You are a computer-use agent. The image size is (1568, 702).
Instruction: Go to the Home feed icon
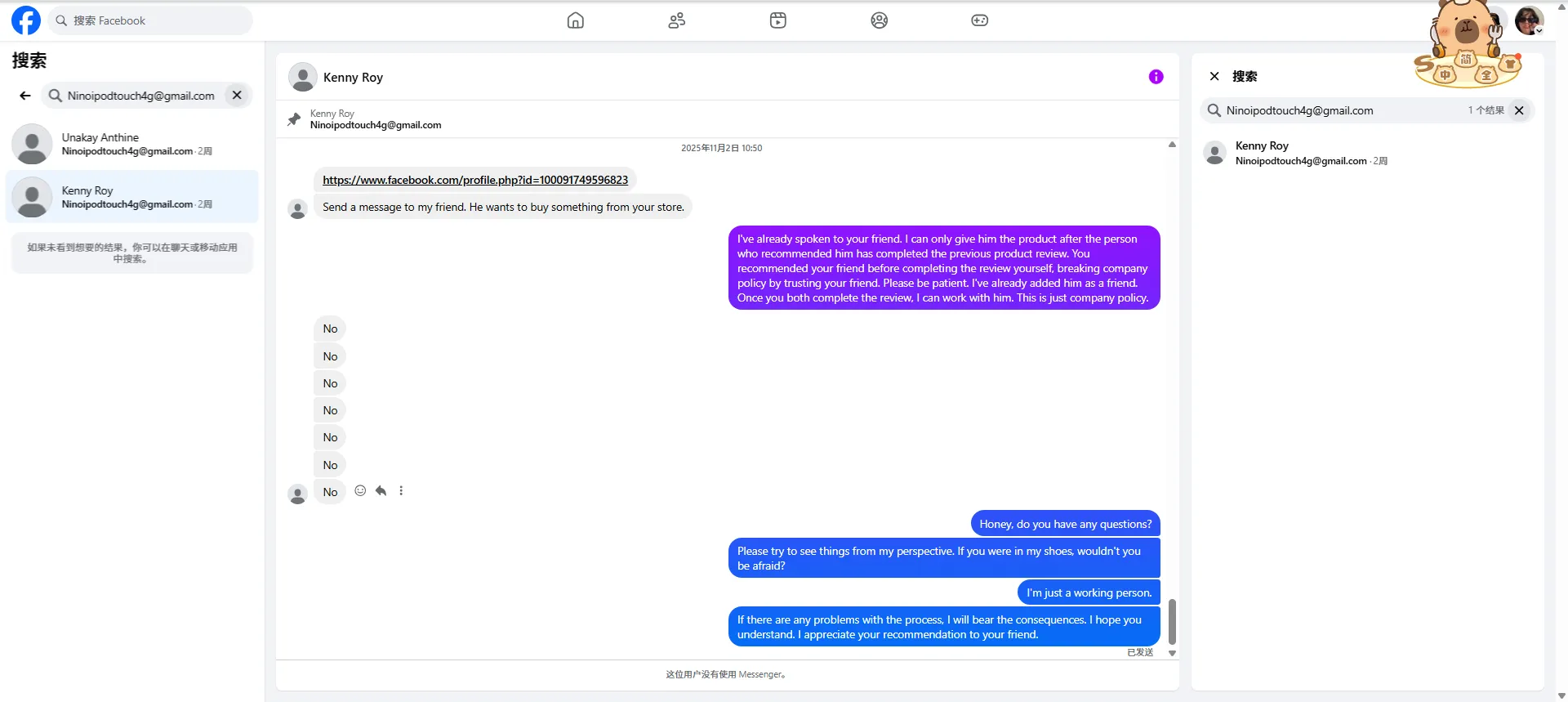[576, 20]
